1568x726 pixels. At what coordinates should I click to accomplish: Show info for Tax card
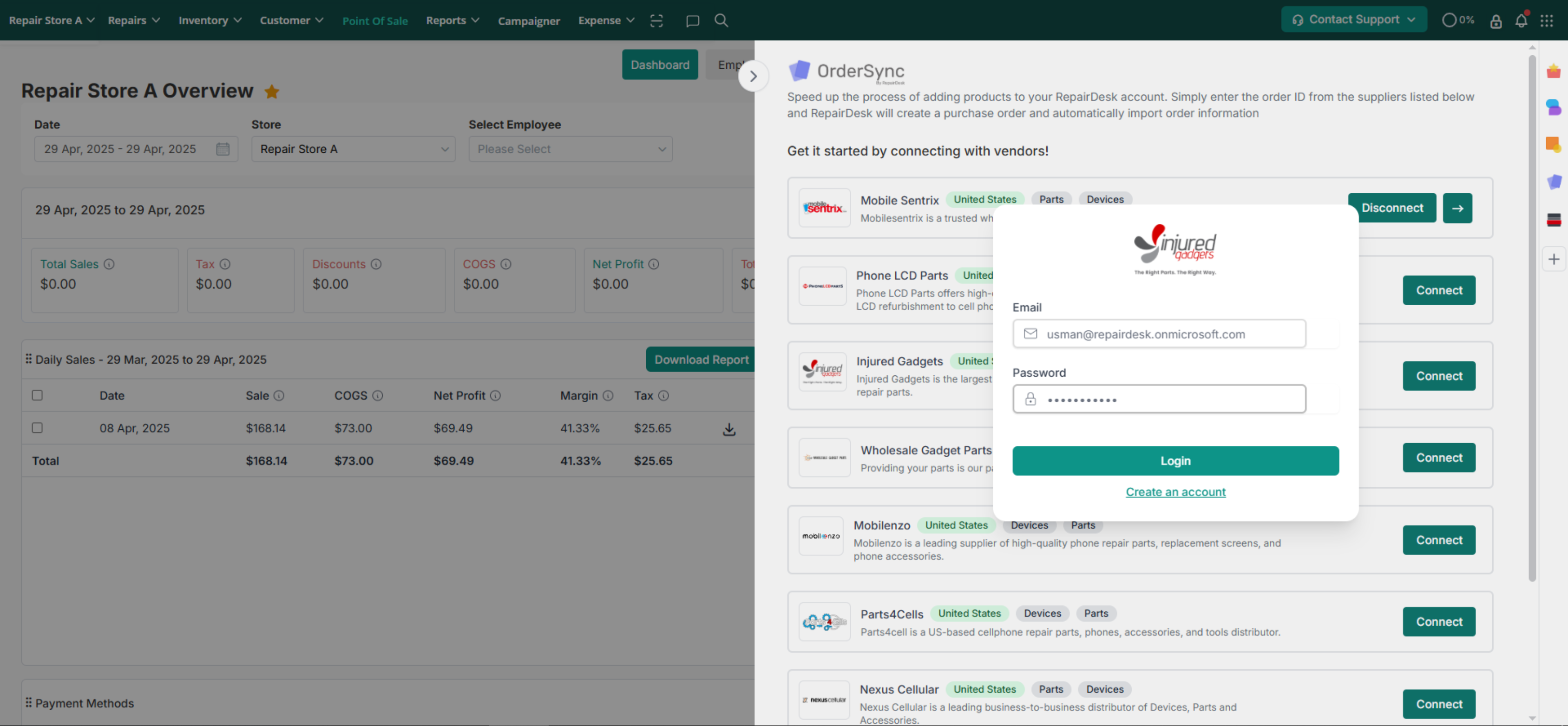[x=225, y=264]
